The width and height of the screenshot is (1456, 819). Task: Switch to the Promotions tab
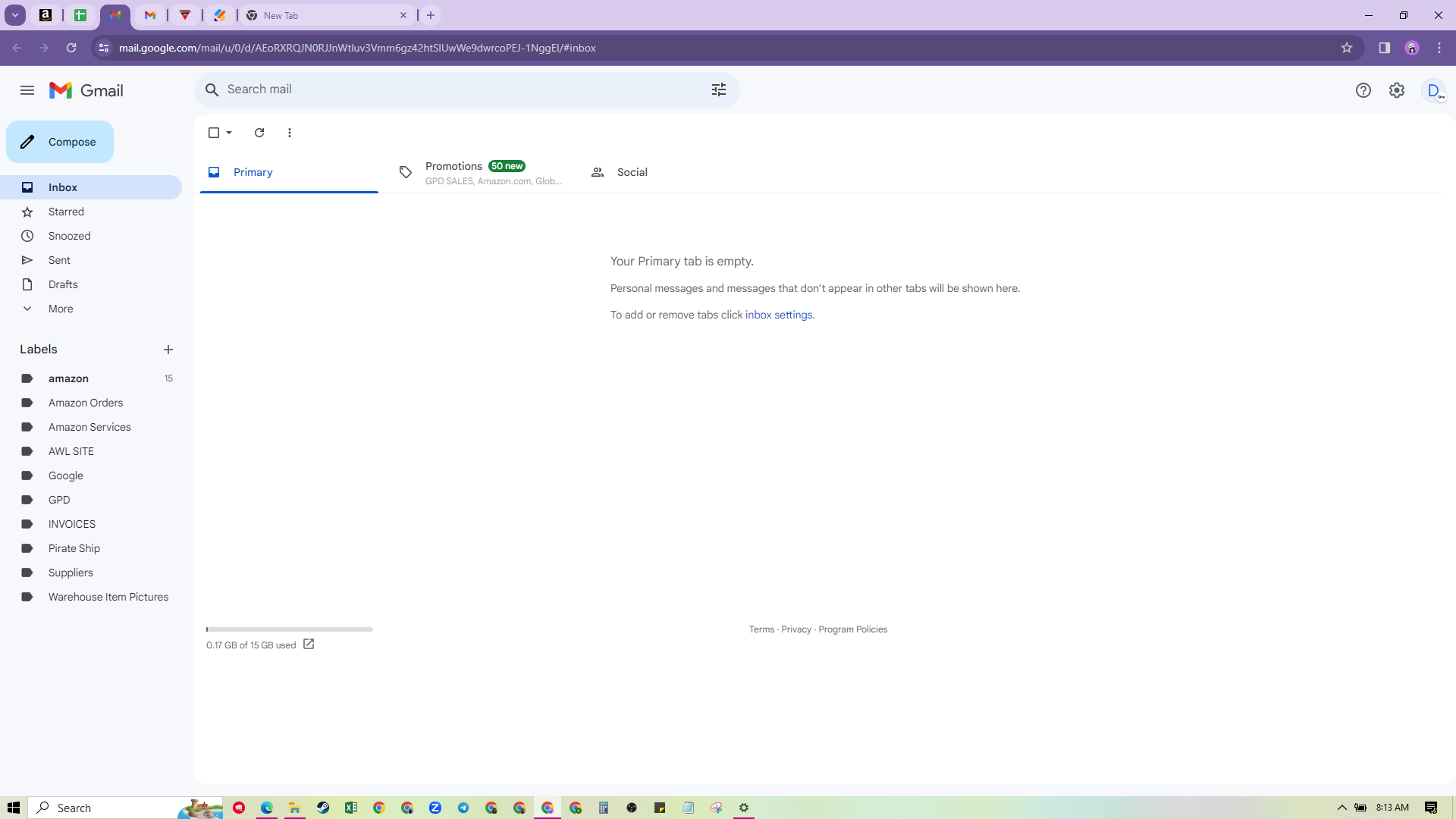point(480,172)
